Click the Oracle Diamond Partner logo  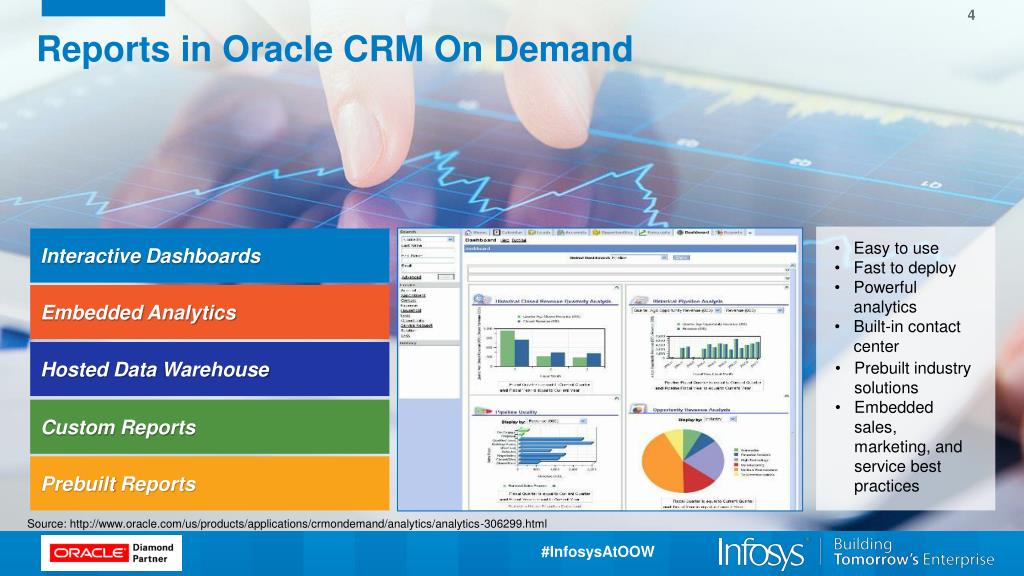click(x=111, y=553)
